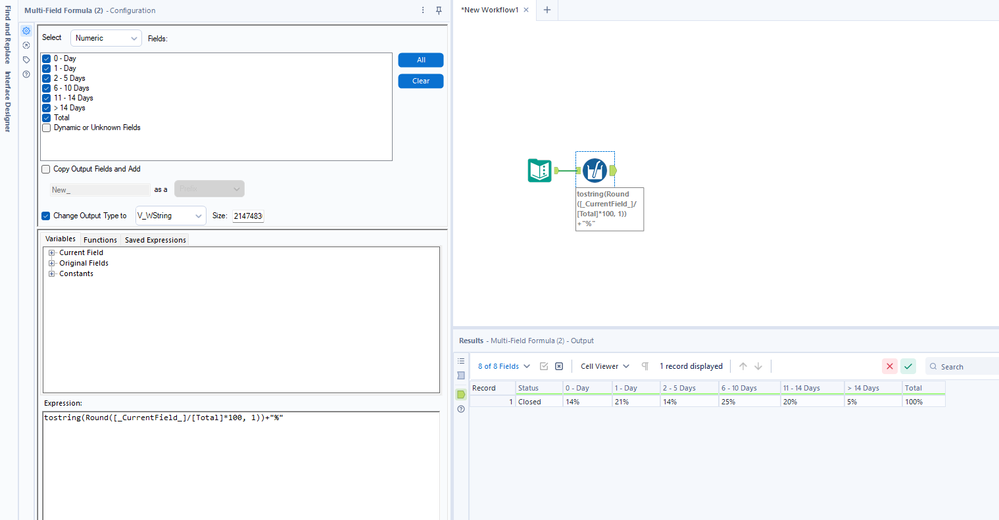999x520 pixels.
Task: Open the navigation icon below the gear
Action: click(26, 45)
